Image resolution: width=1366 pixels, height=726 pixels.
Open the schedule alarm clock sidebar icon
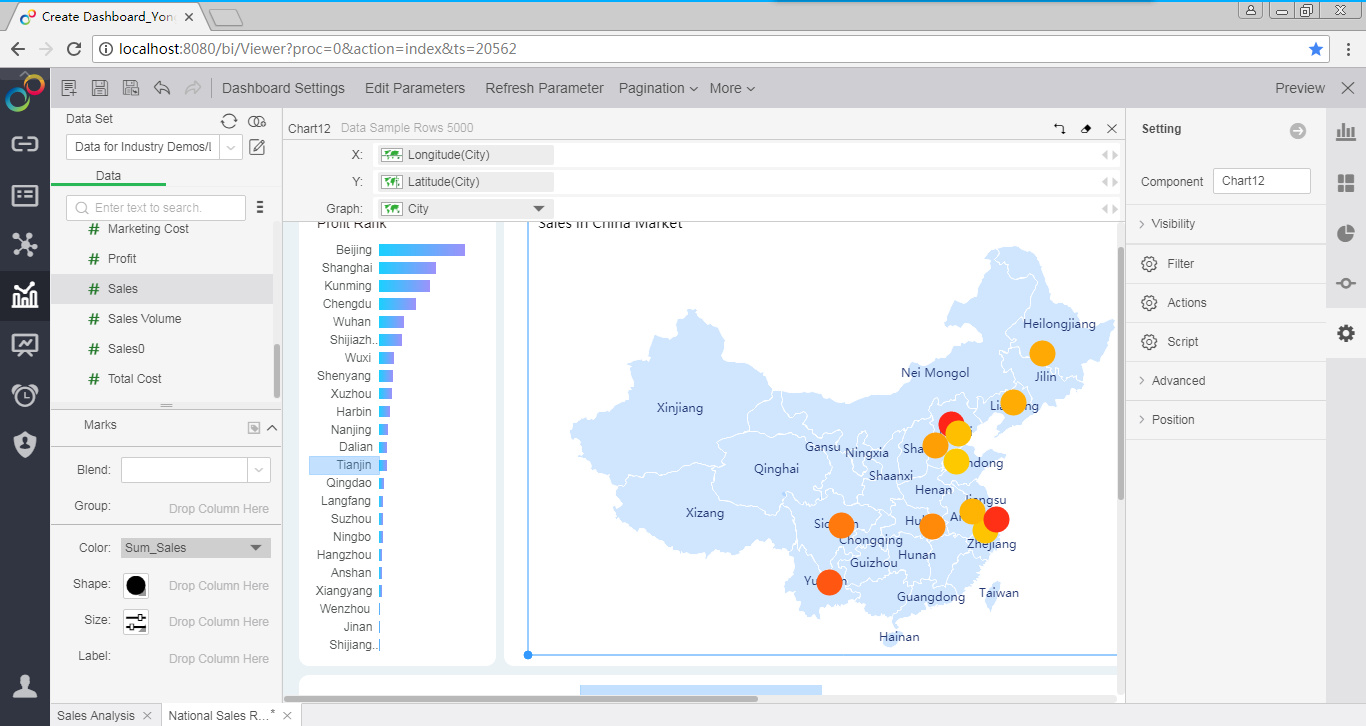(x=25, y=395)
